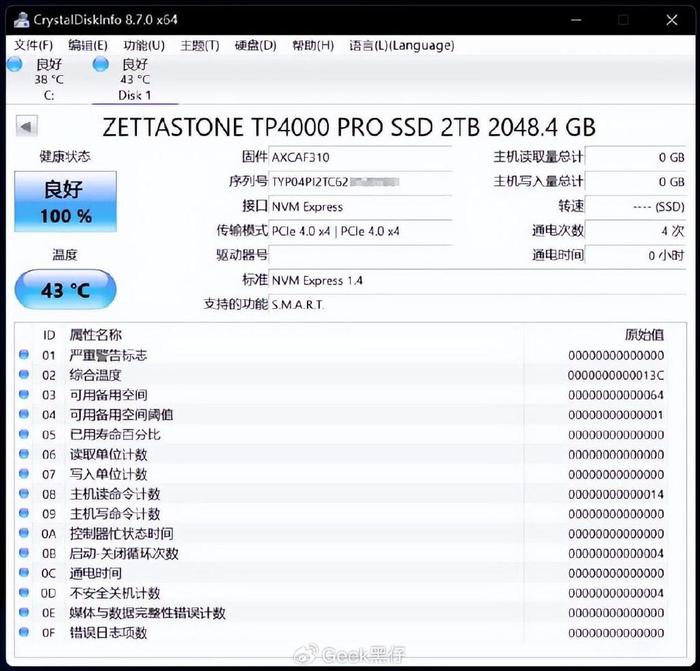Viewport: 700px width, 671px height.
Task: Click the 主机写入量总计 value 0 GB
Action: pyautogui.click(x=636, y=182)
